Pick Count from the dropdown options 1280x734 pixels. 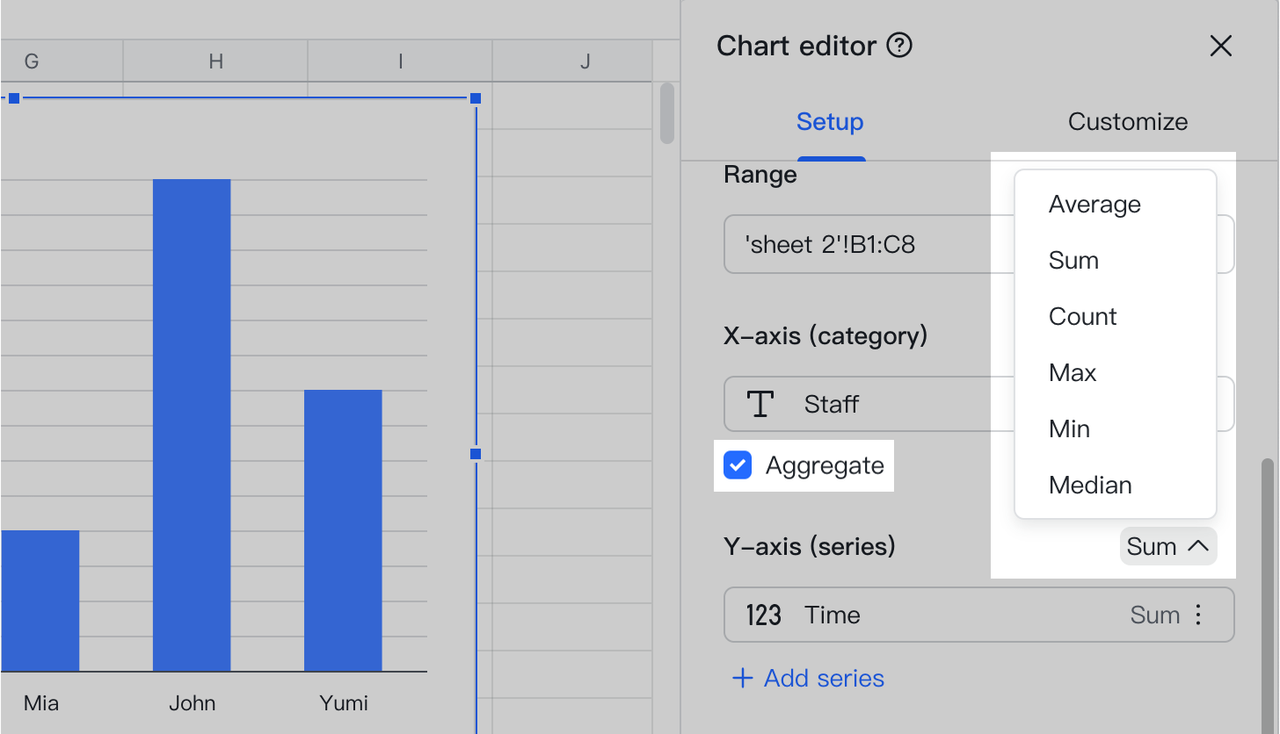pyautogui.click(x=1082, y=316)
